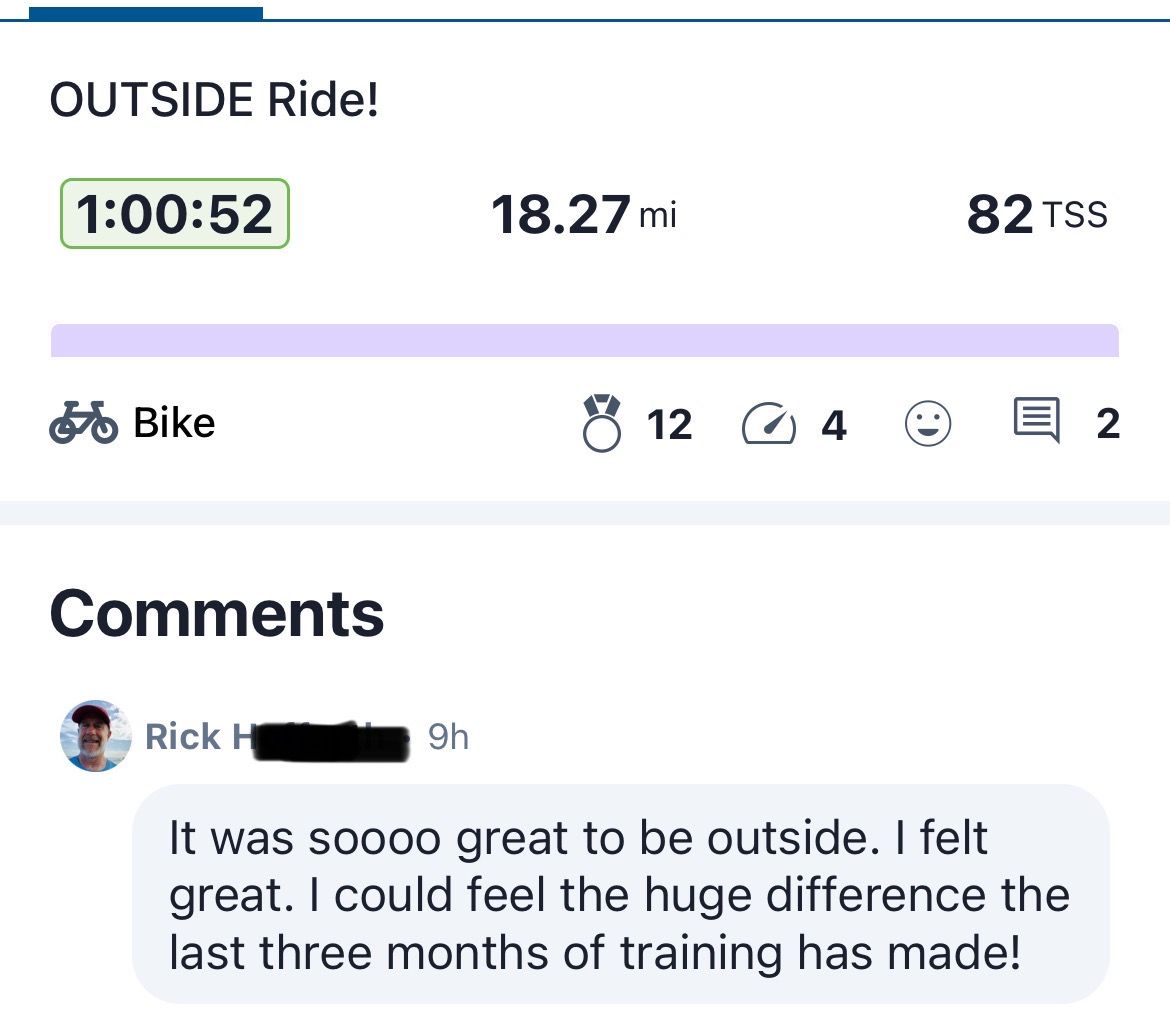Select the comment text bubble

620,894
